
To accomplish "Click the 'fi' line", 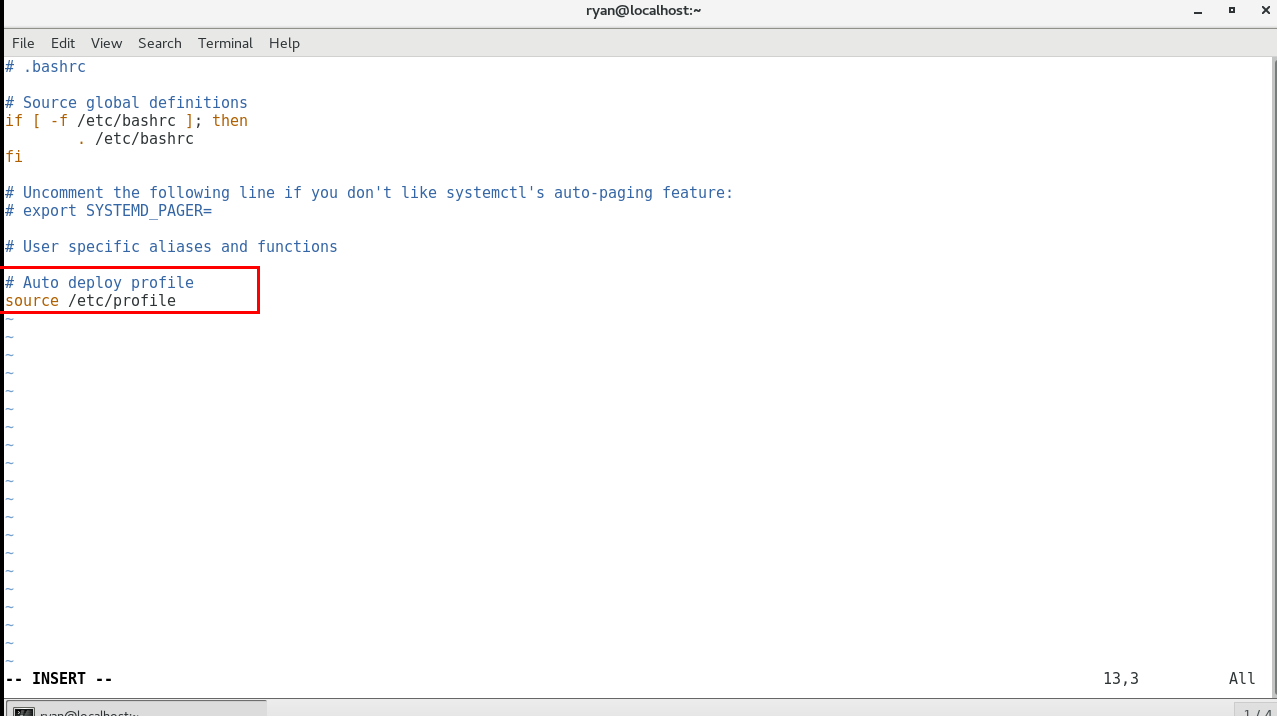I will pyautogui.click(x=14, y=157).
